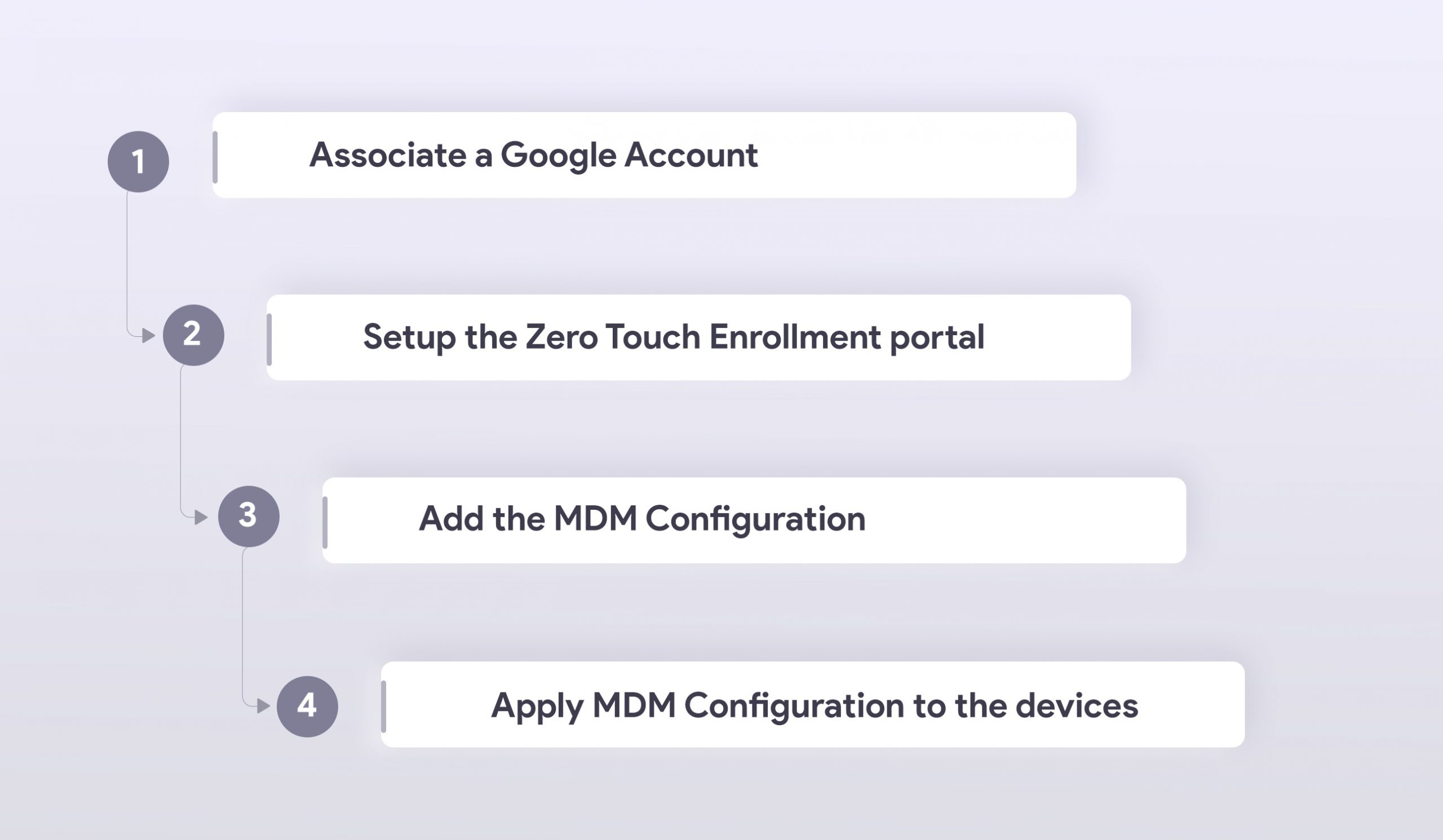Screen dimensions: 1443x840
Task: Select the step 4 number circle
Action: [x=308, y=706]
